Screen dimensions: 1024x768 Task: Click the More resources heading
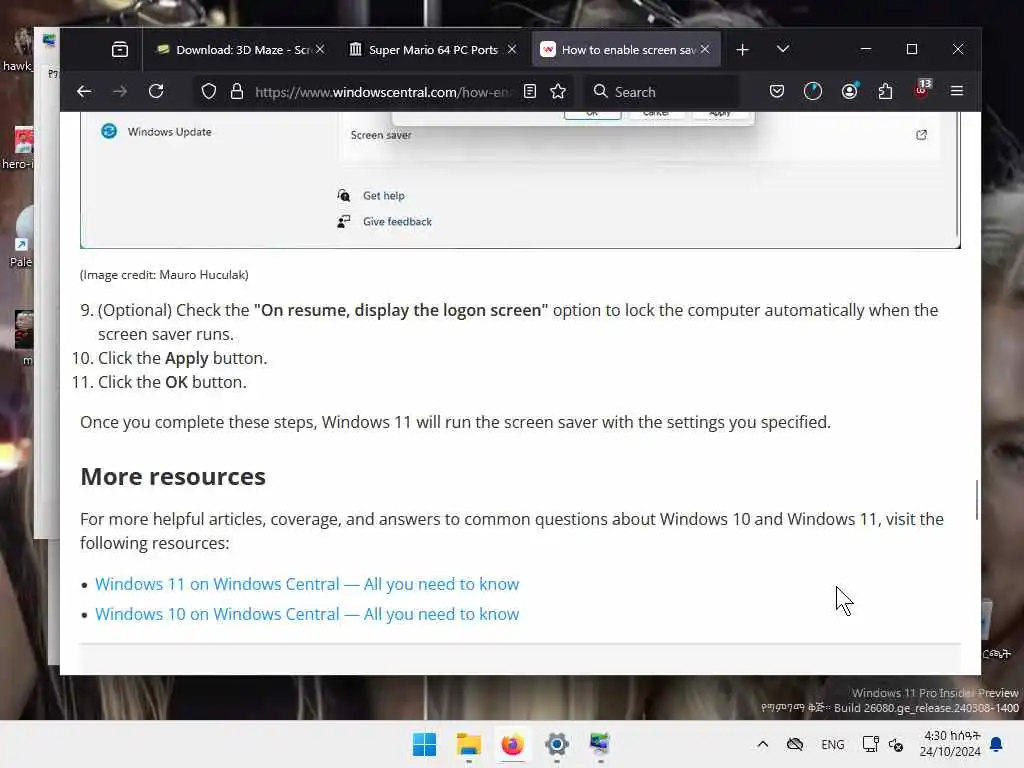(173, 477)
